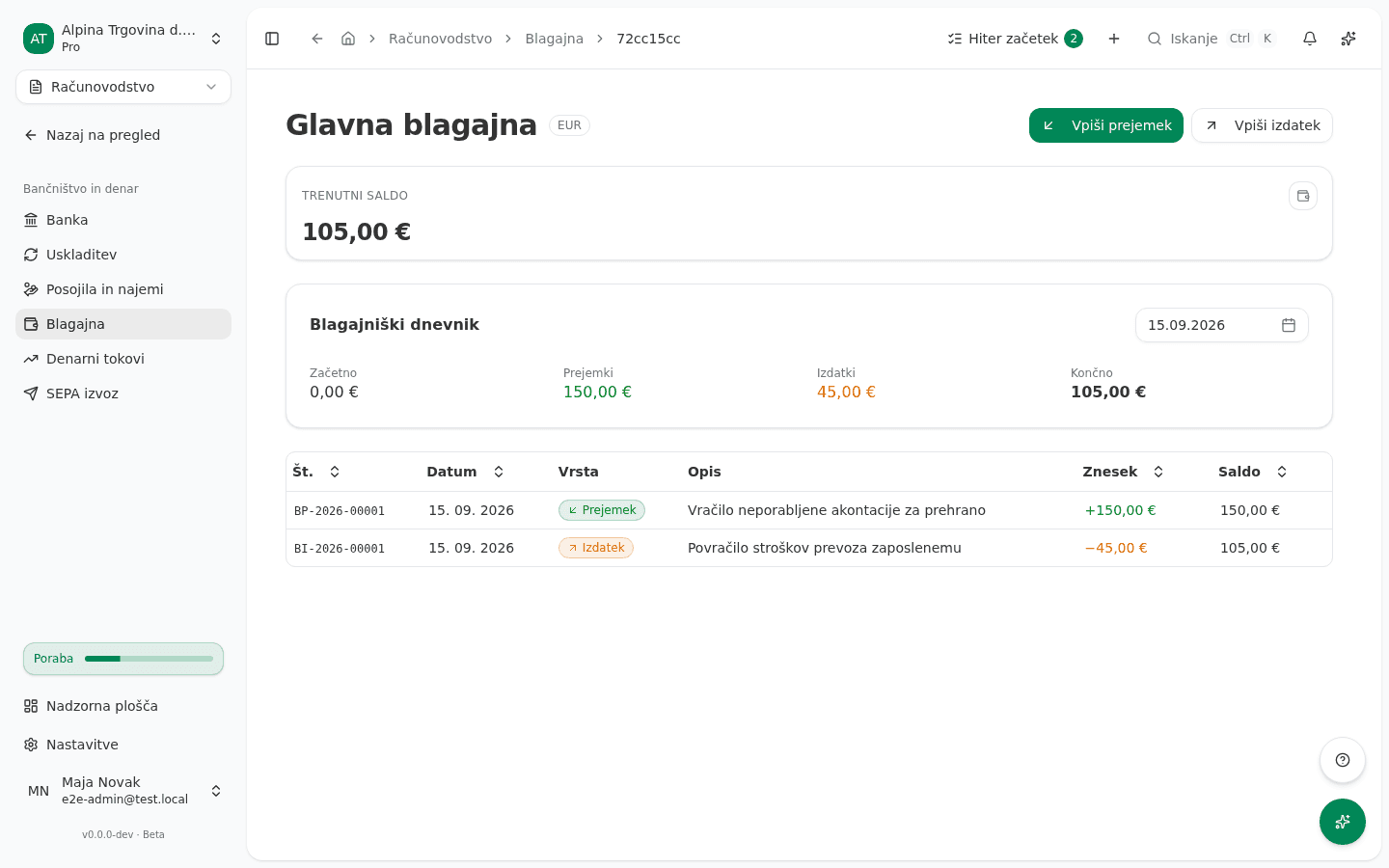Screen dimensions: 1389x868
Task: Open entry BI-2026-00001 row
Action: pos(809,548)
